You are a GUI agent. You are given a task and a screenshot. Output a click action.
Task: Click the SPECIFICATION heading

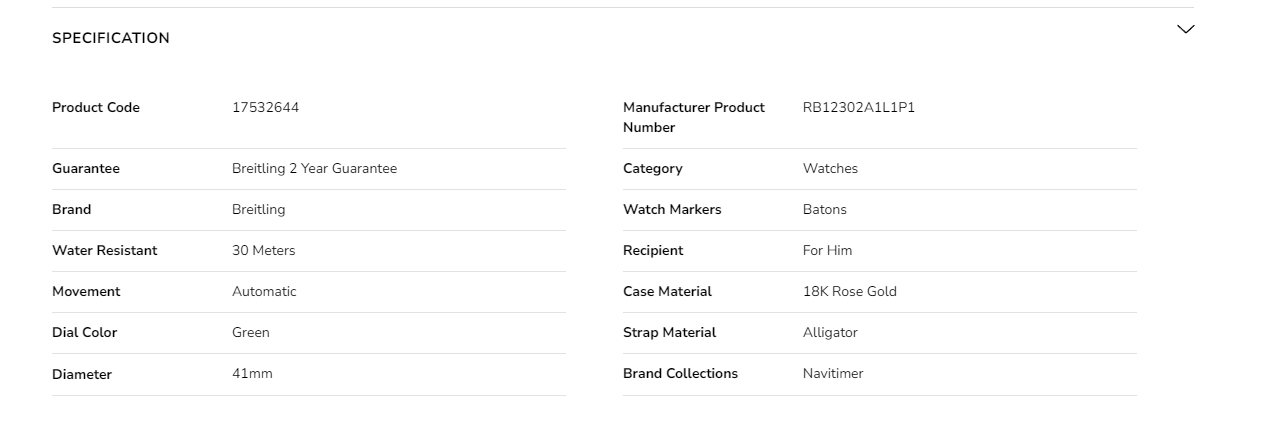point(111,38)
